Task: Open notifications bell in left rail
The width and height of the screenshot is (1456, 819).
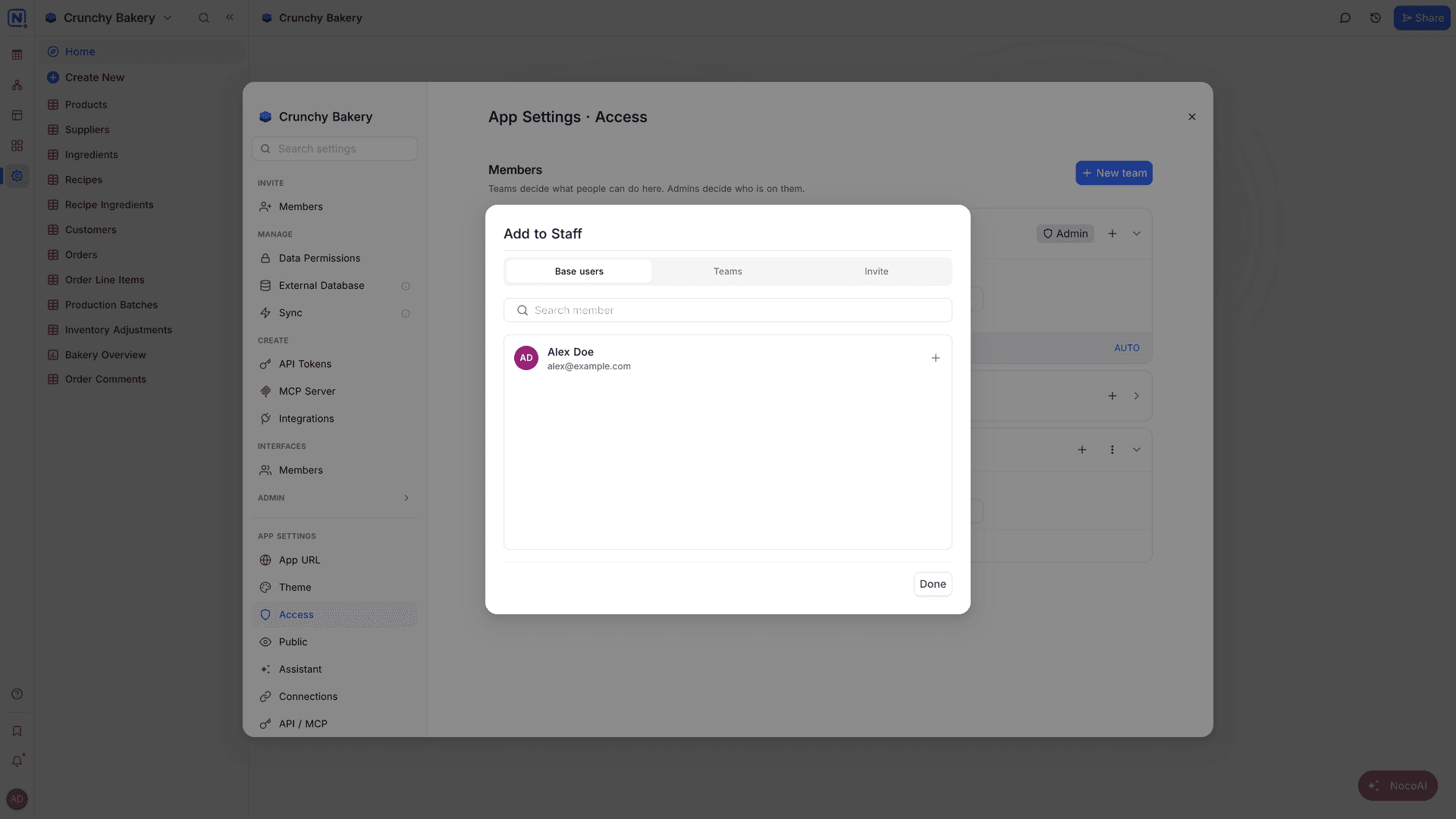Action: 17,761
